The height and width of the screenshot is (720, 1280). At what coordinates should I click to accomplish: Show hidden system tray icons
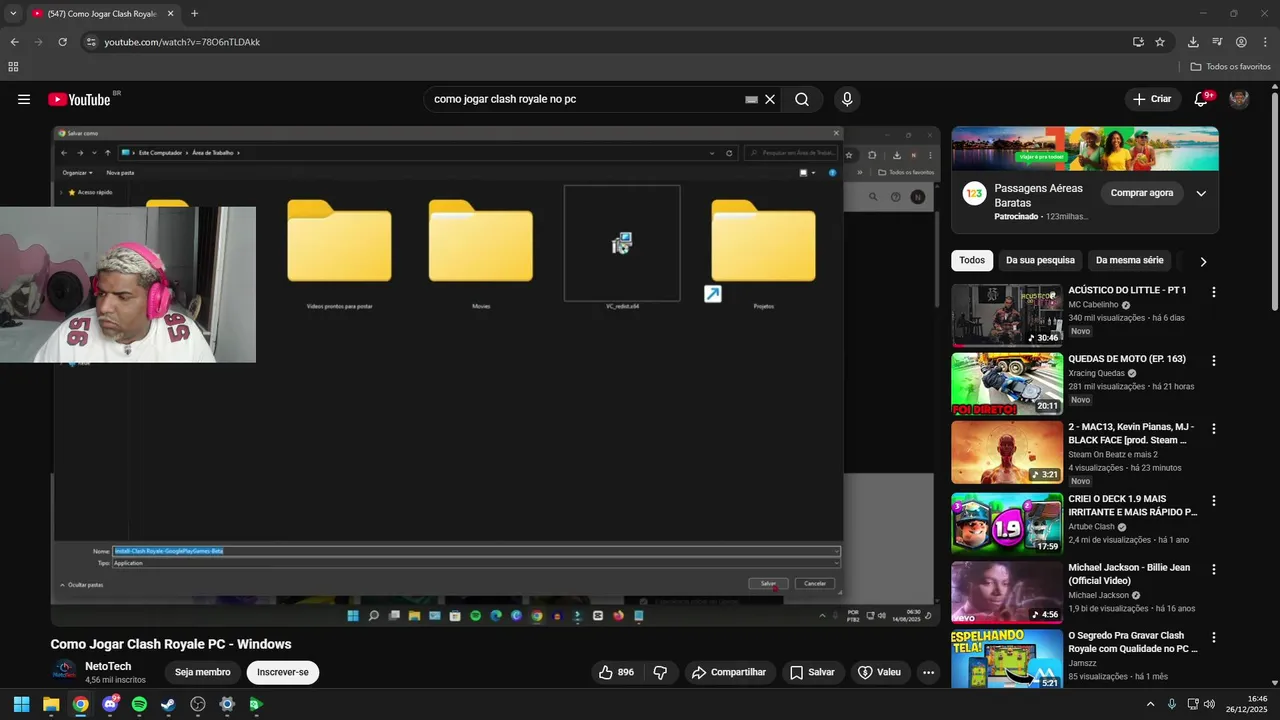click(x=1150, y=704)
